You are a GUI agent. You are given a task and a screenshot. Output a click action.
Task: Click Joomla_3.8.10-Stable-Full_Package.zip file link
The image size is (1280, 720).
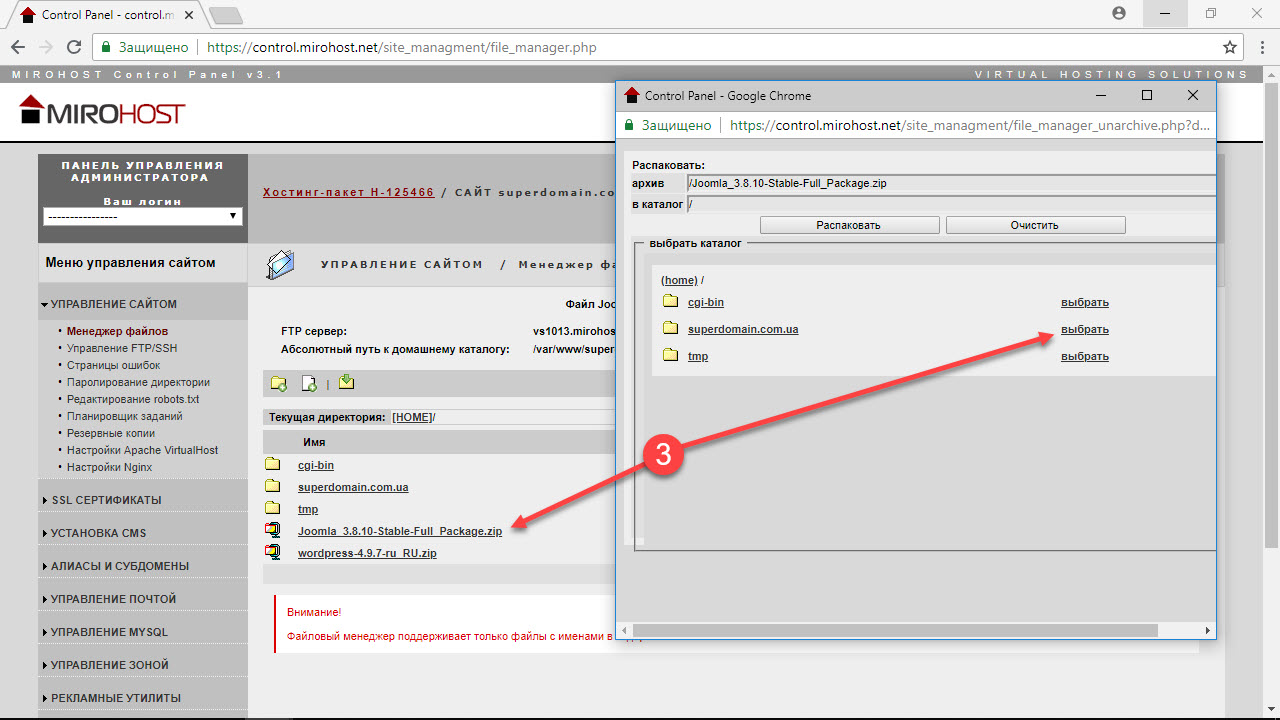tap(400, 531)
